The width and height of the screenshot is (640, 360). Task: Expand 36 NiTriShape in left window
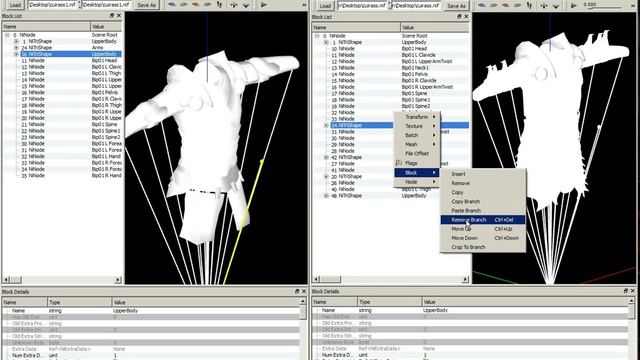[x=16, y=54]
